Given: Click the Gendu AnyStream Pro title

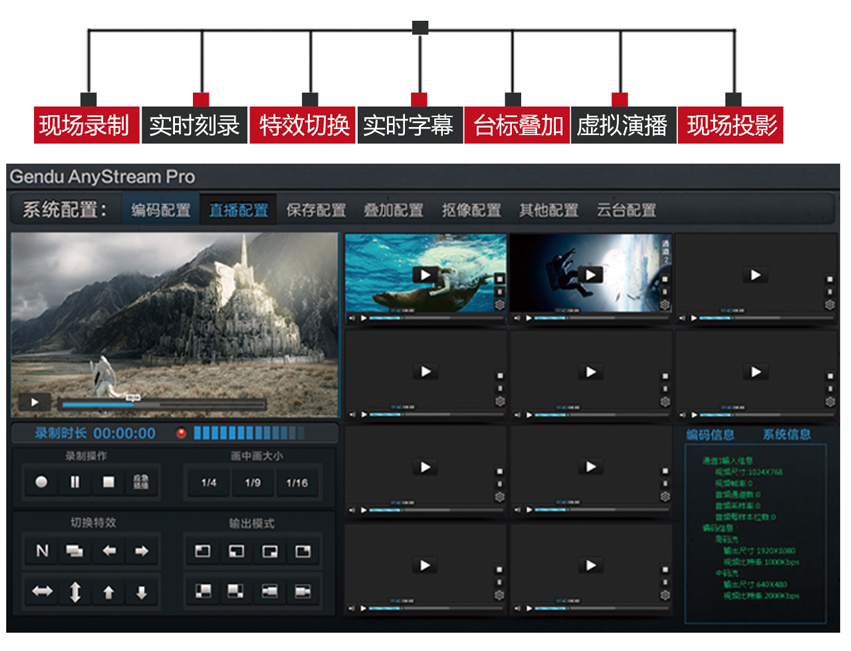Looking at the screenshot, I should coord(103,177).
